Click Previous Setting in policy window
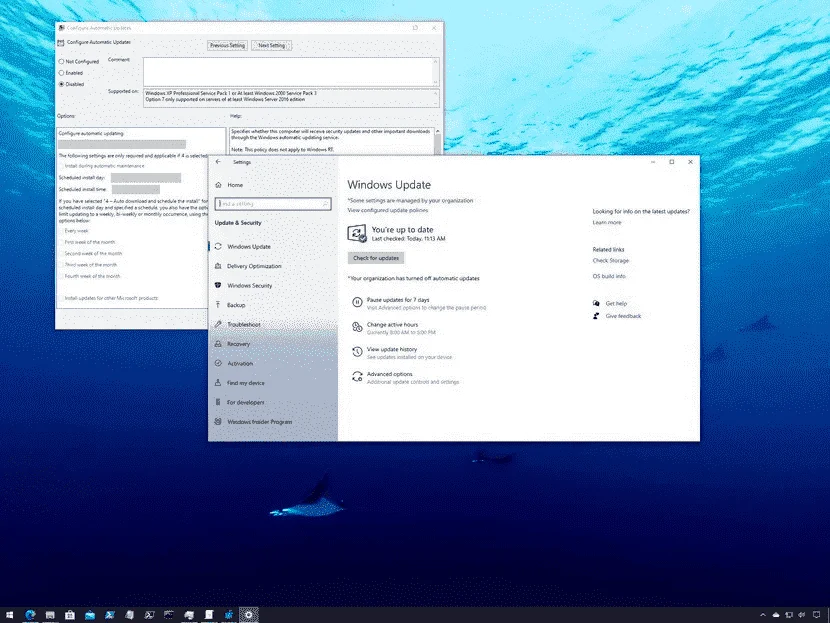 click(227, 46)
